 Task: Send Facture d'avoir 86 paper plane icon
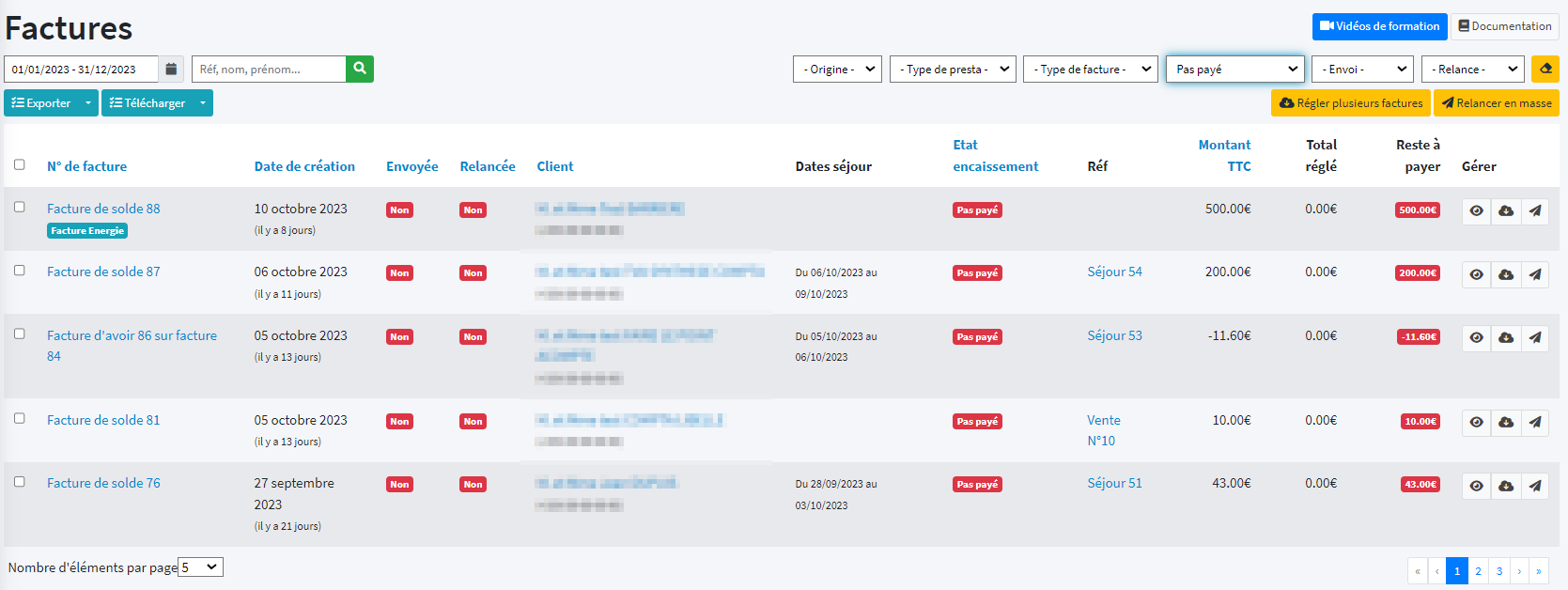[1534, 338]
